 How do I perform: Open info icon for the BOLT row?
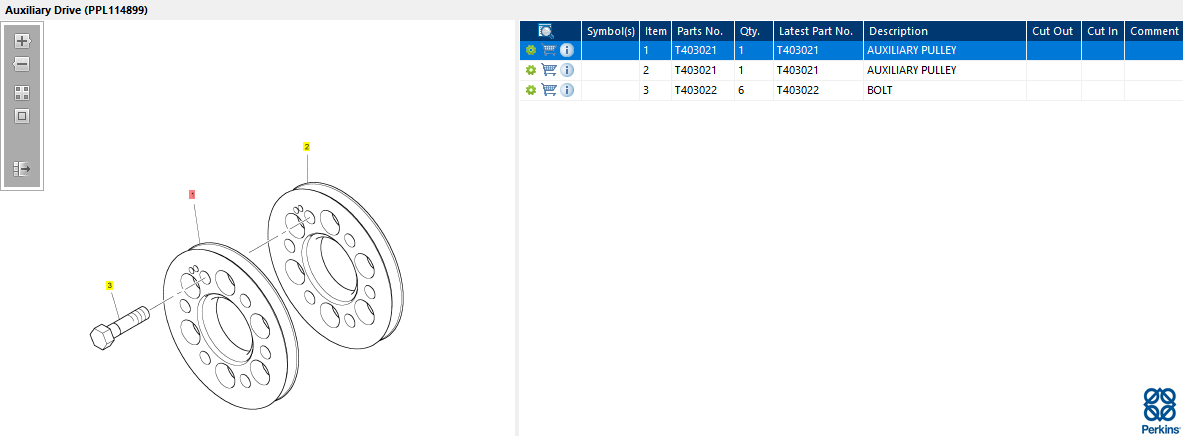(x=567, y=90)
